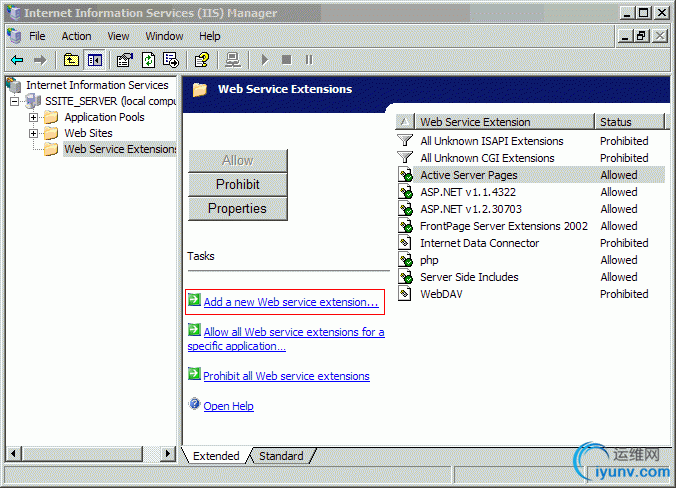Click the Back arrow toolbar icon
This screenshot has width=676, height=488.
17,60
